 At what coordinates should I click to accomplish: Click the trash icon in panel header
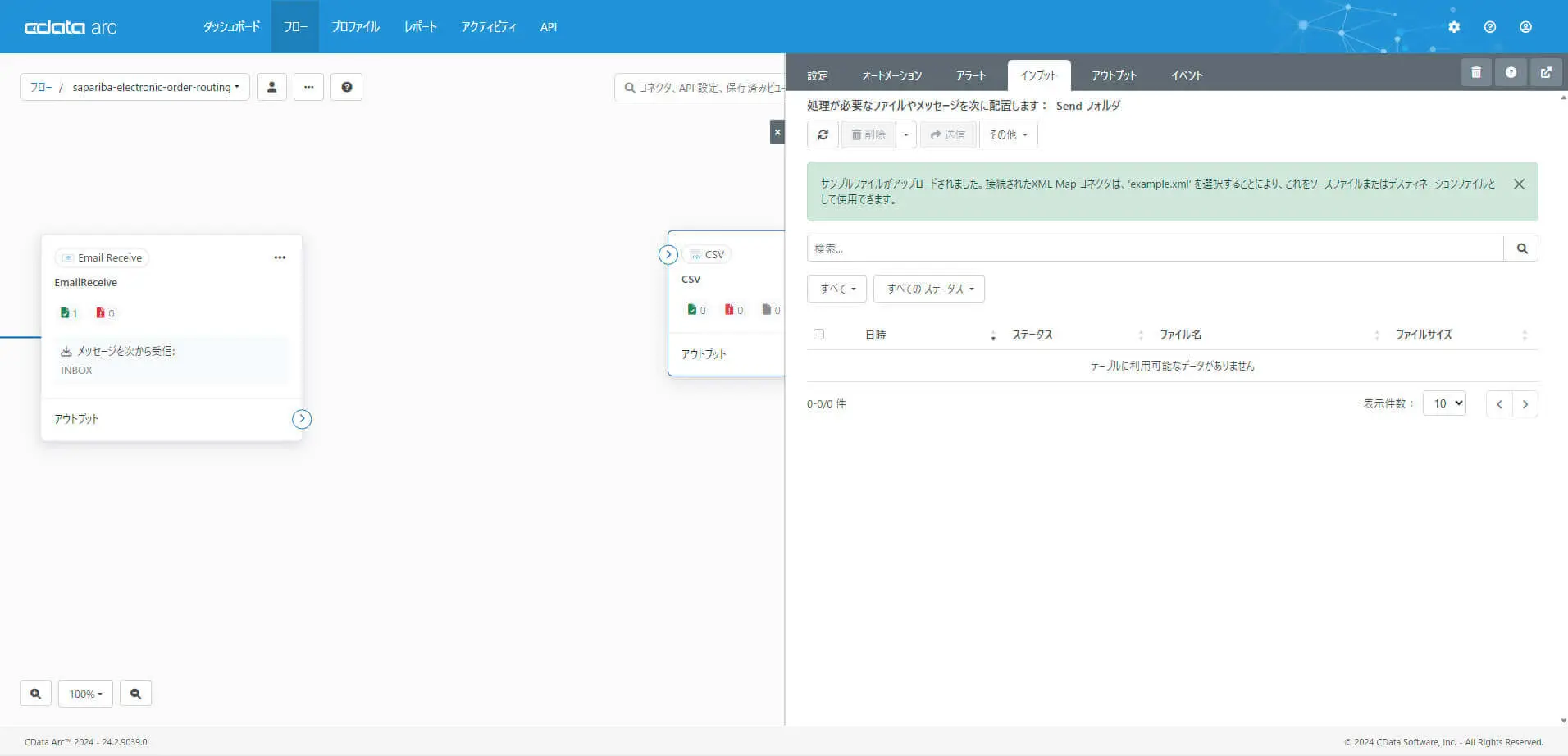coord(1476,73)
